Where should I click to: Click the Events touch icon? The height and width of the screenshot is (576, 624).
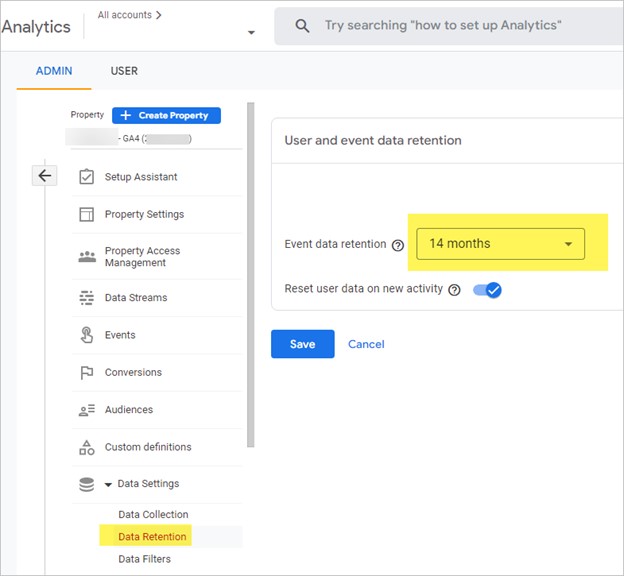[87, 335]
